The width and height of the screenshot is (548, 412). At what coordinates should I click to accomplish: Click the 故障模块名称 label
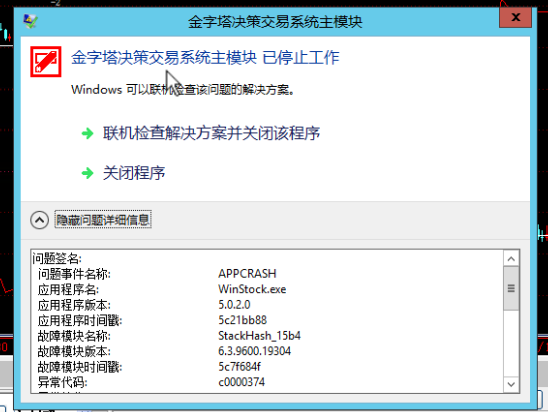click(x=74, y=336)
